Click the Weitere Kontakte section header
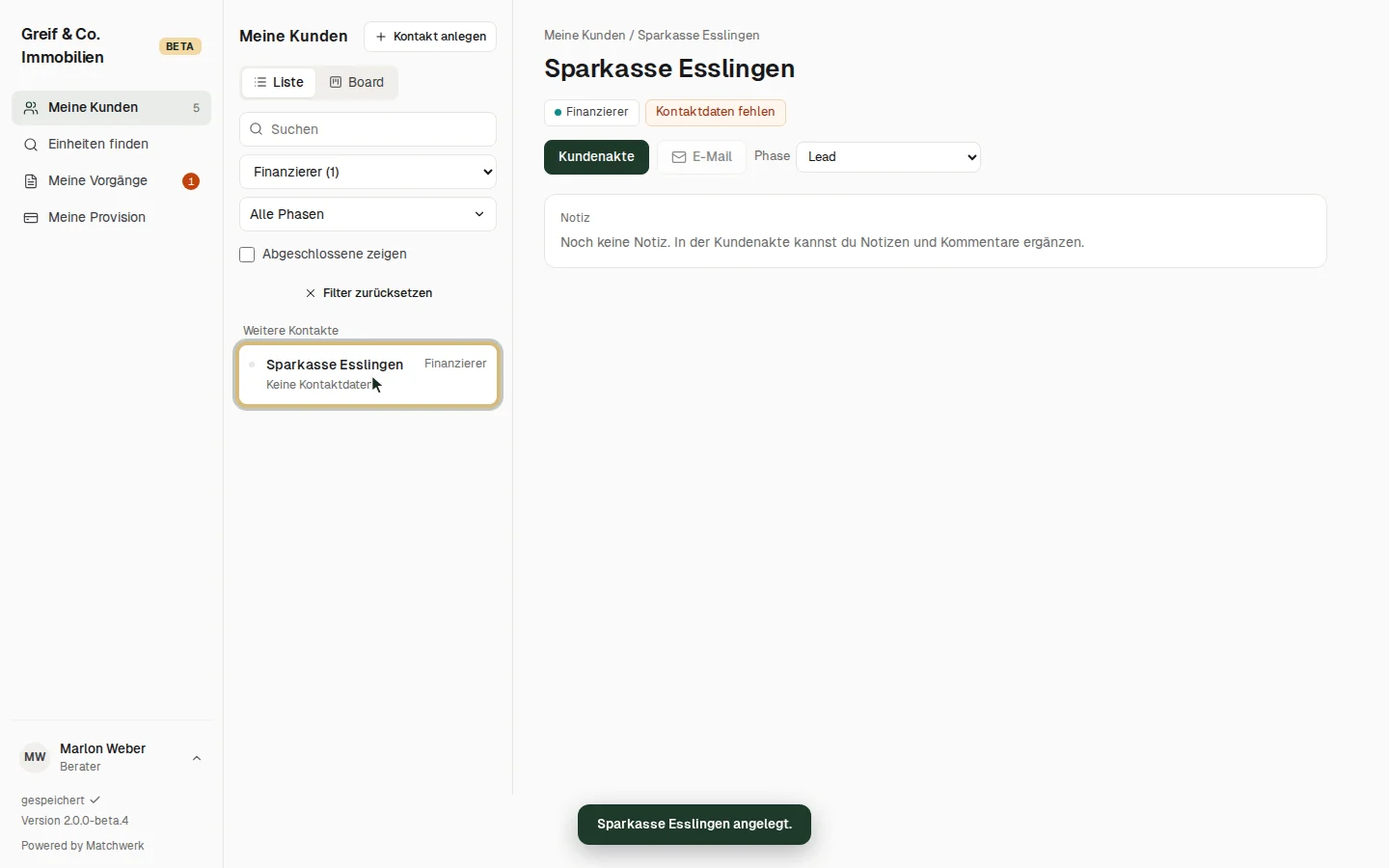 pos(290,331)
